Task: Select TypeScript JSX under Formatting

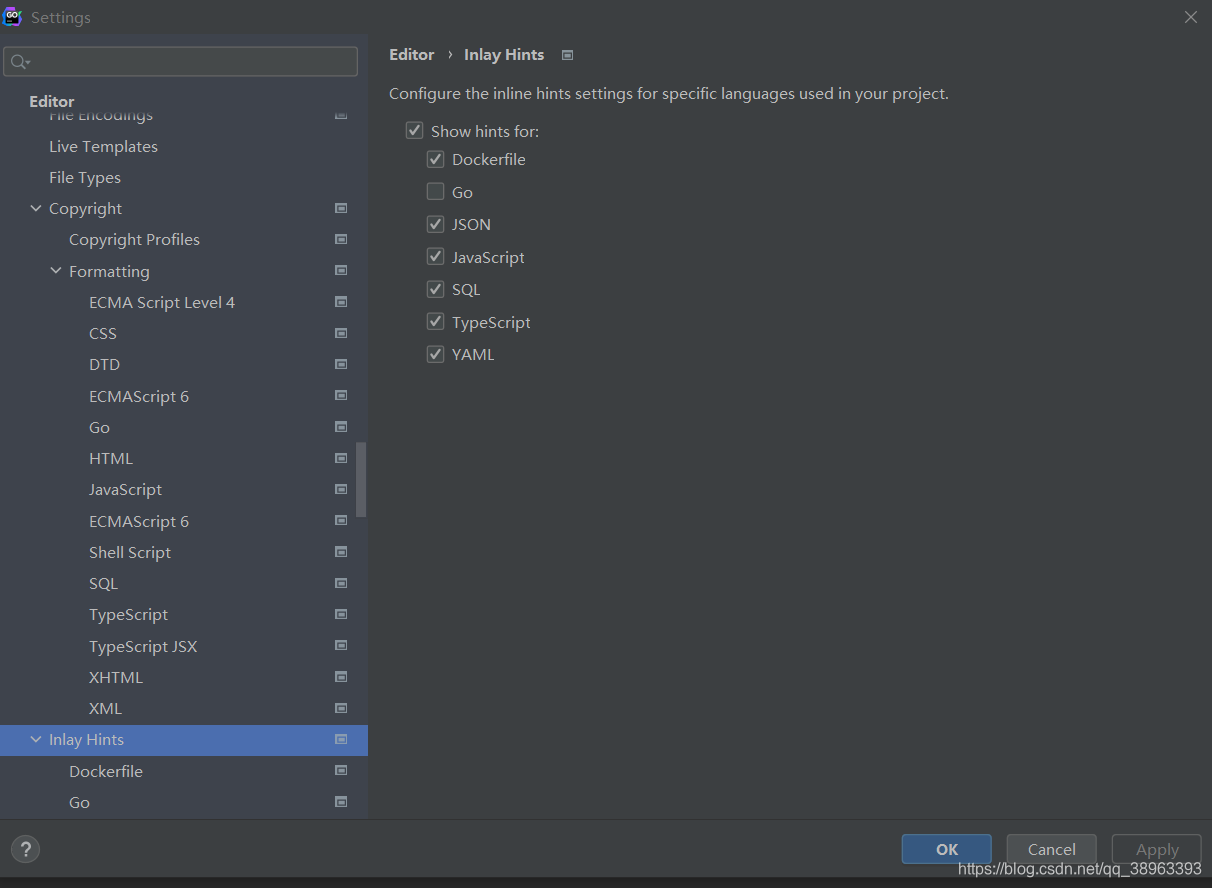Action: click(143, 646)
